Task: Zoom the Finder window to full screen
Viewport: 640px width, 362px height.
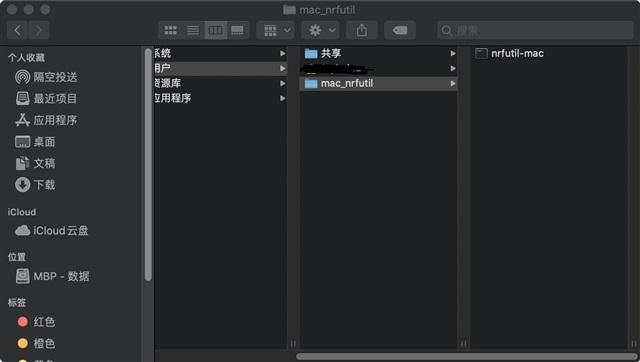Action: pyautogui.click(x=45, y=9)
